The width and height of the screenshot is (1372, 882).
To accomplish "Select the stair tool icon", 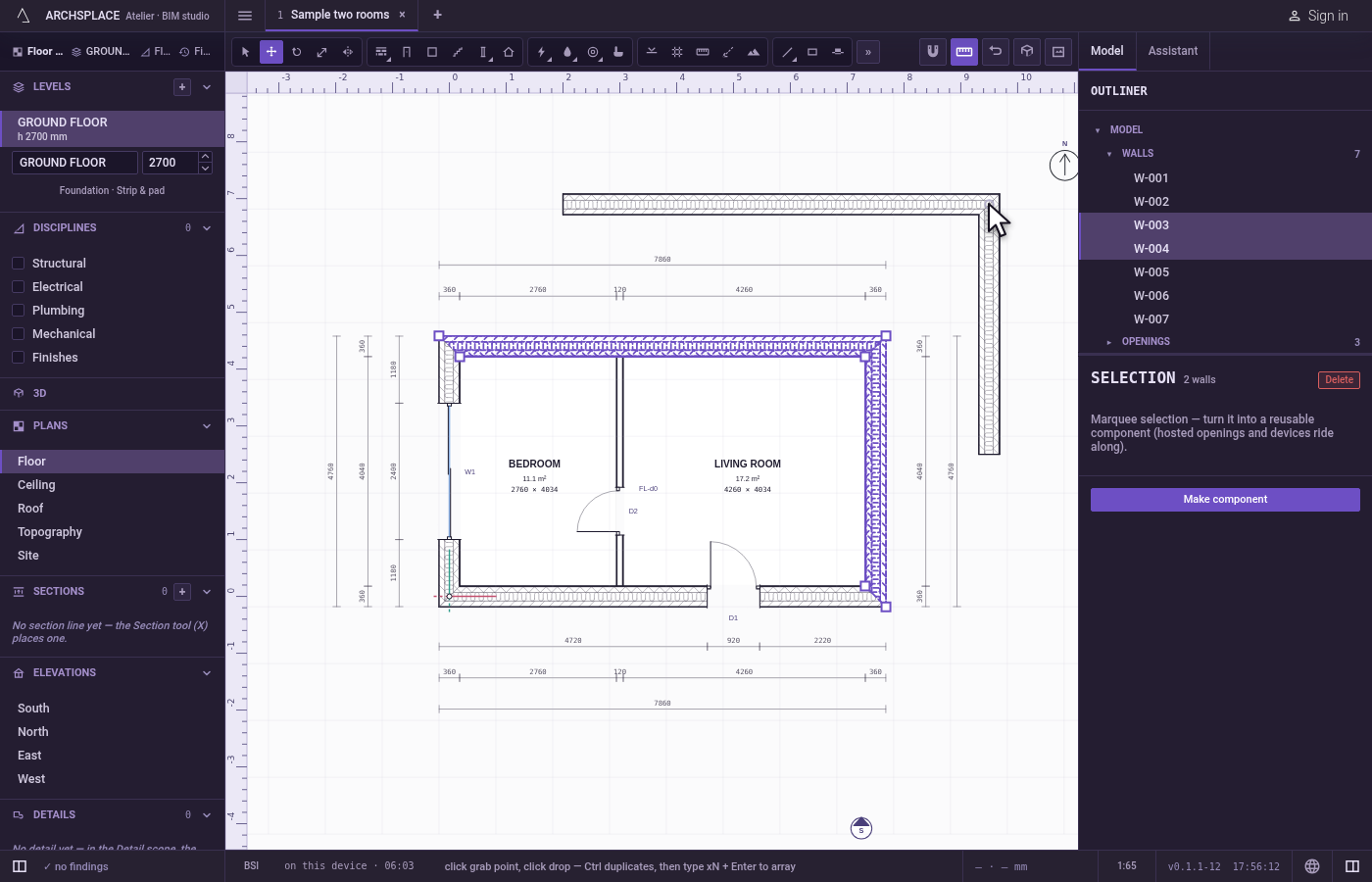I will click(x=458, y=52).
